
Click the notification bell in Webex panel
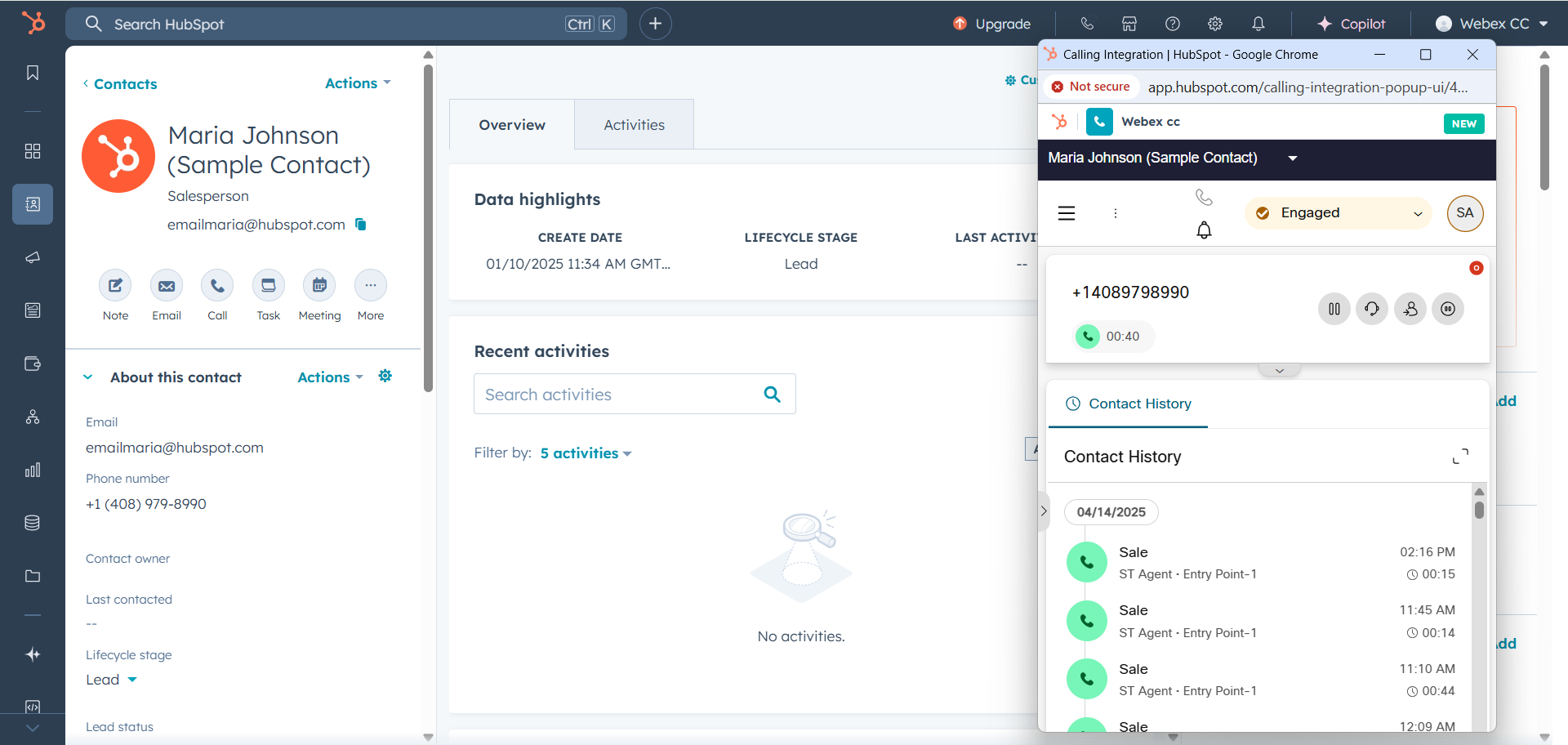(1204, 230)
